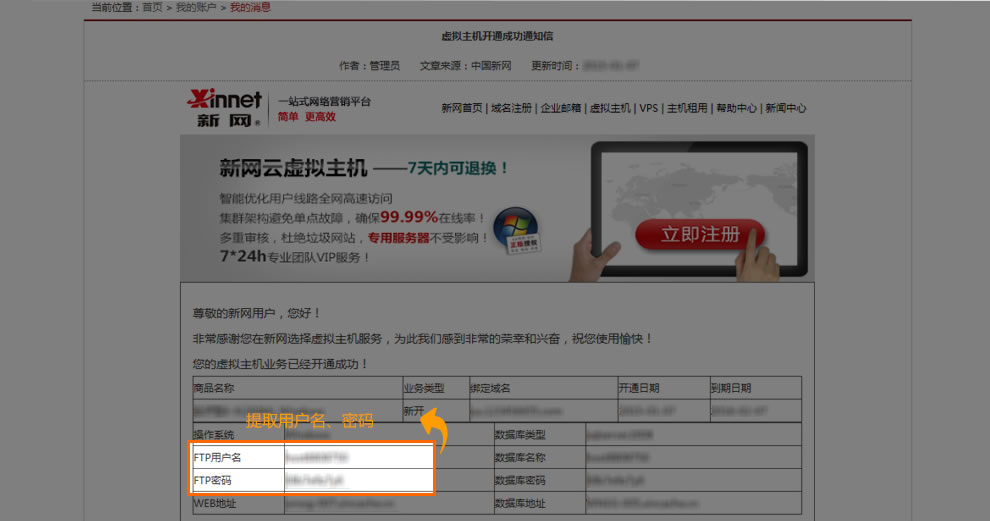990x521 pixels.
Task: Click the Xinnet 新网 logo
Action: (x=224, y=108)
